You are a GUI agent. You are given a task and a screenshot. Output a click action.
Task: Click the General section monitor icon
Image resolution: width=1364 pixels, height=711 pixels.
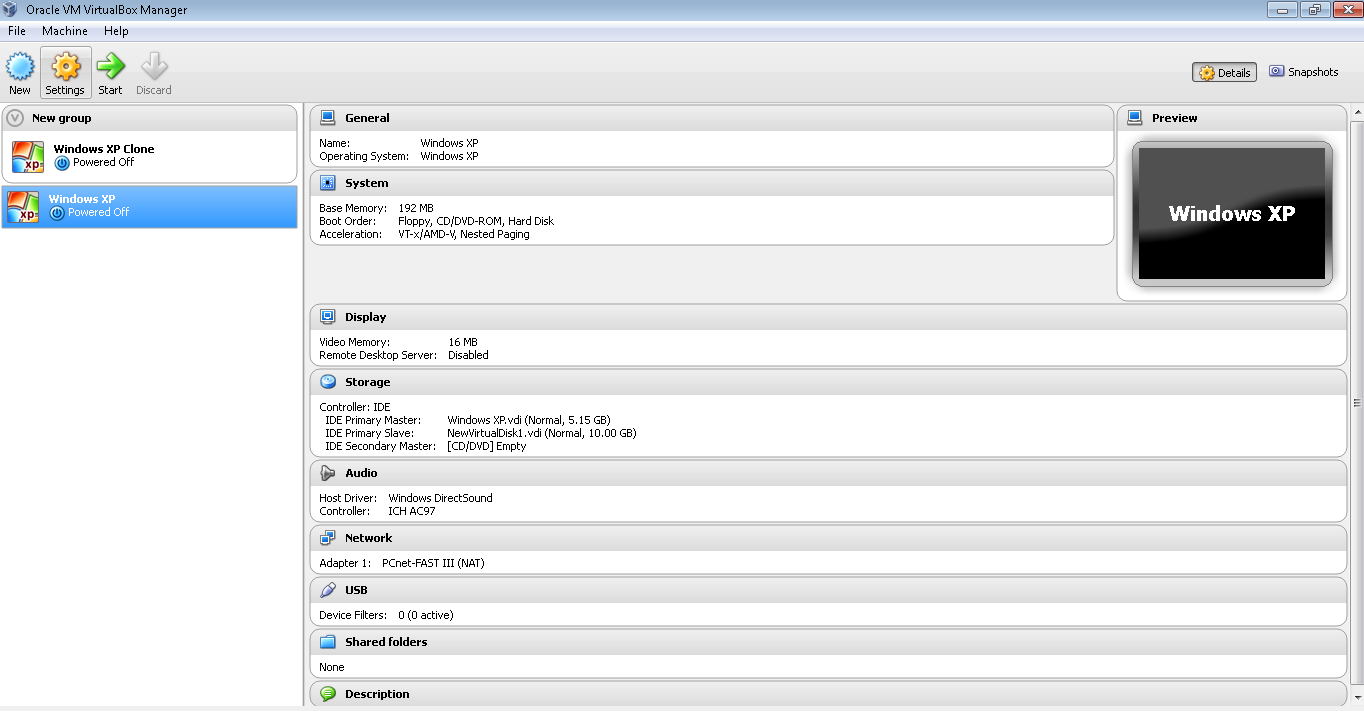[x=327, y=118]
